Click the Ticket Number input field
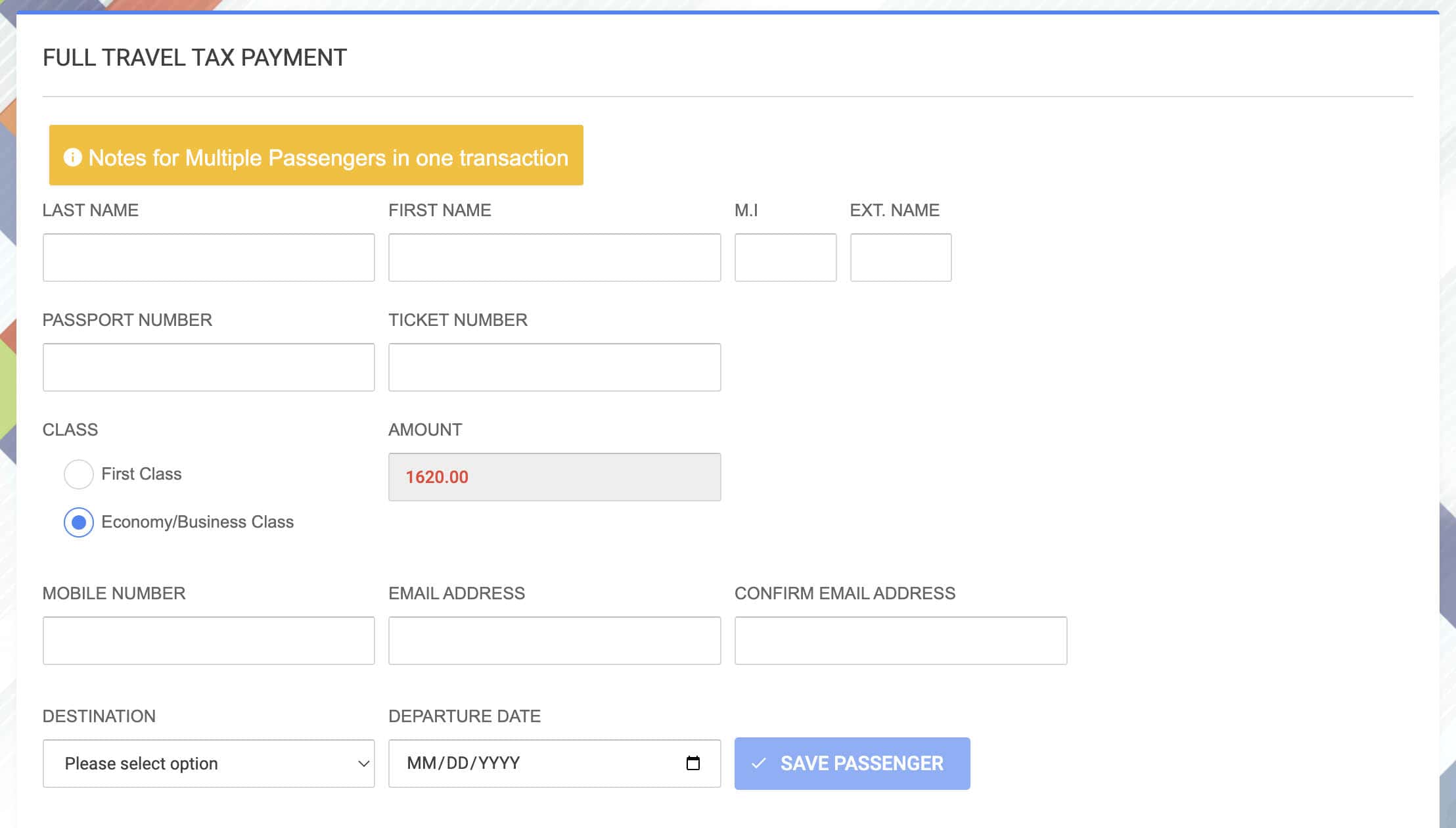Viewport: 1456px width, 828px height. tap(554, 367)
